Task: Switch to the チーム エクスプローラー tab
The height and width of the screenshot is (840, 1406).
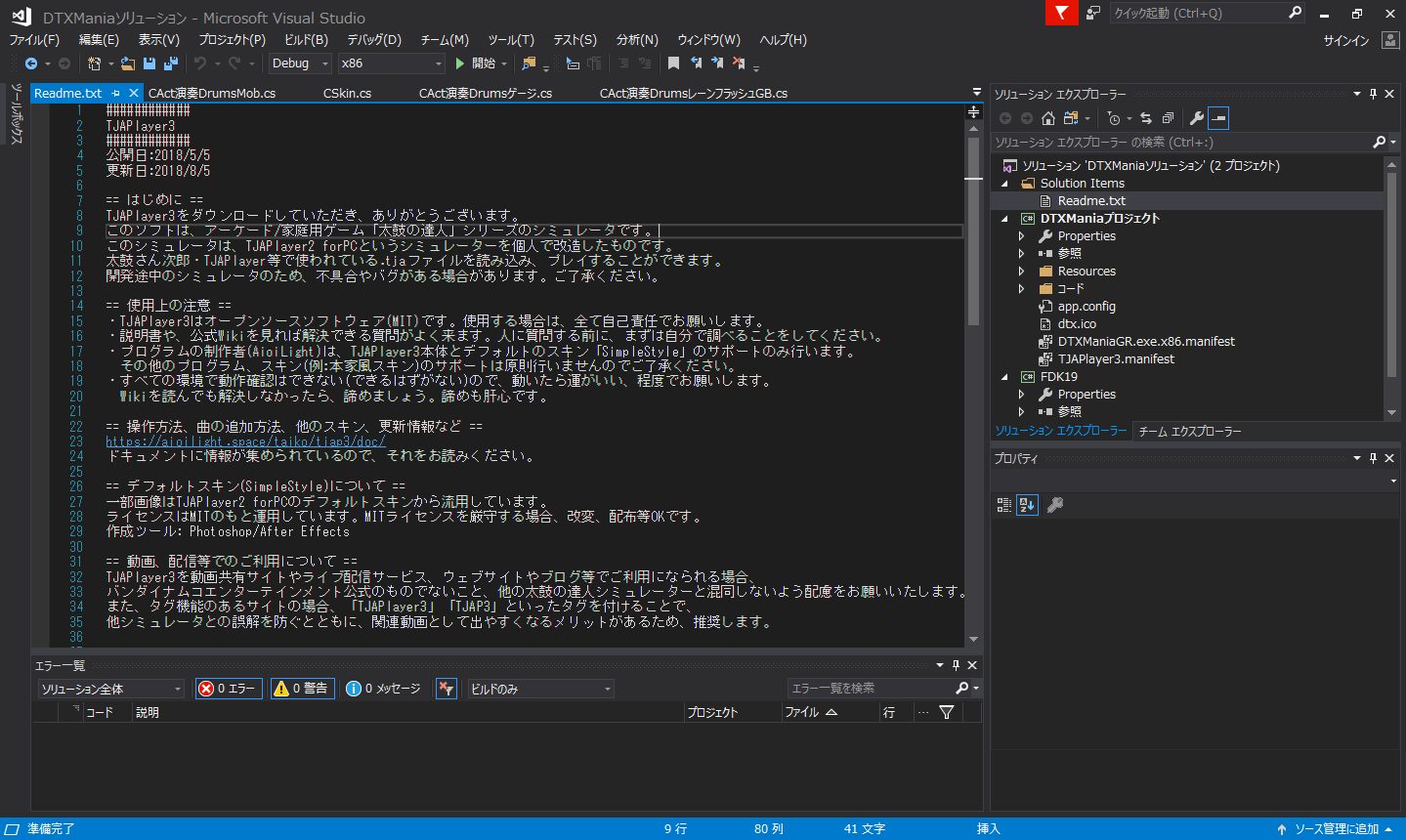Action: click(1190, 431)
